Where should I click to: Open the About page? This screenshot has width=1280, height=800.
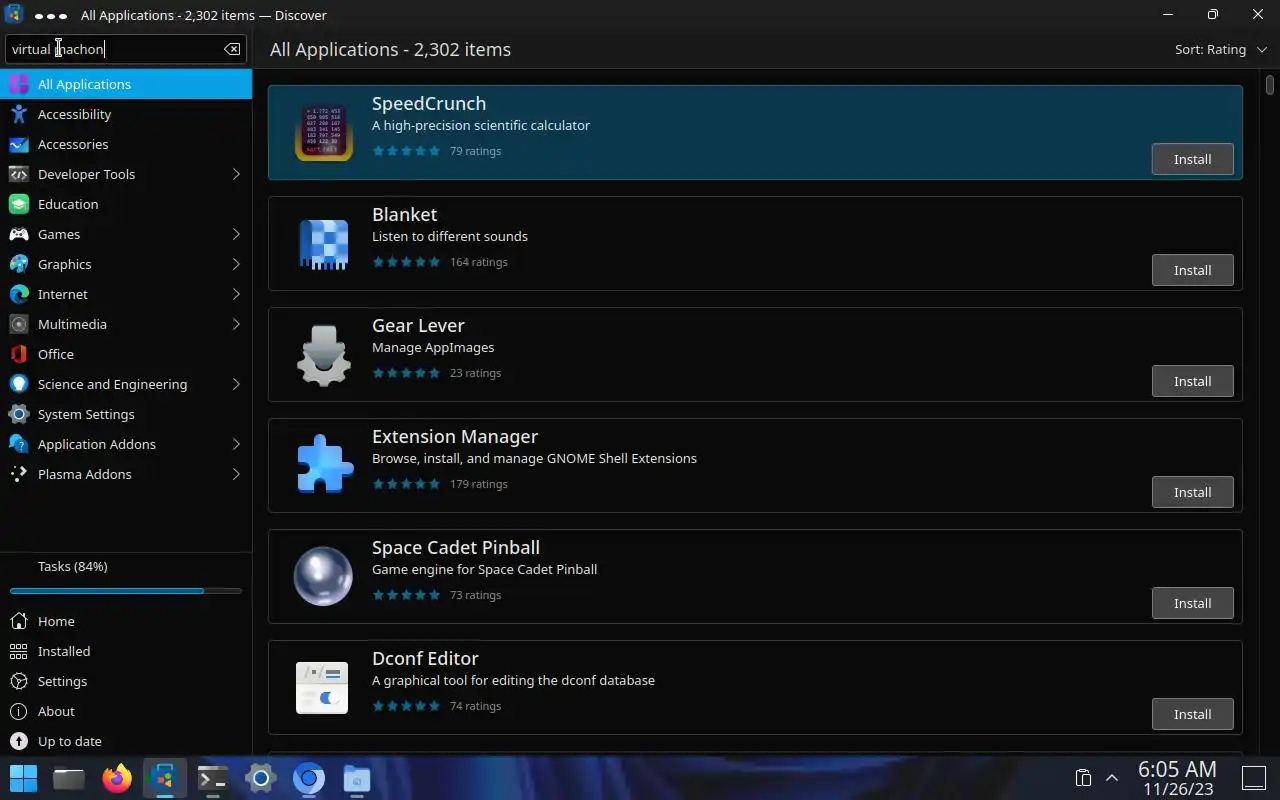[x=126, y=711]
